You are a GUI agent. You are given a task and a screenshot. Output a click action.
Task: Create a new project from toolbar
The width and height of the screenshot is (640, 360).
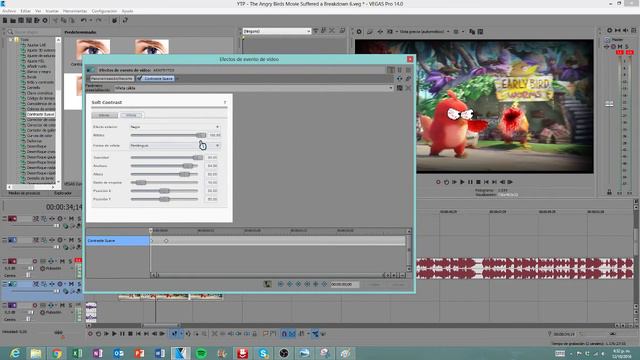click(x=5, y=20)
